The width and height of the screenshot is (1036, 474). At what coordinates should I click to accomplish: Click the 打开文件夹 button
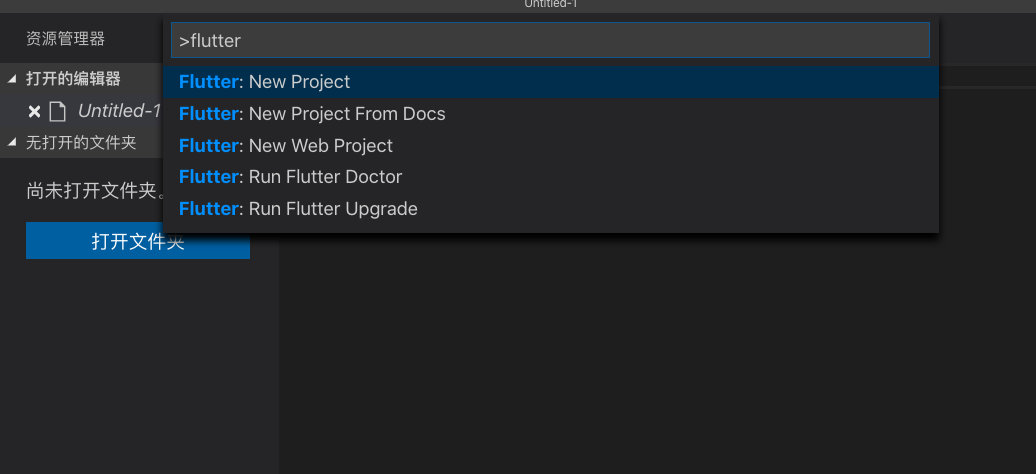[x=137, y=241]
